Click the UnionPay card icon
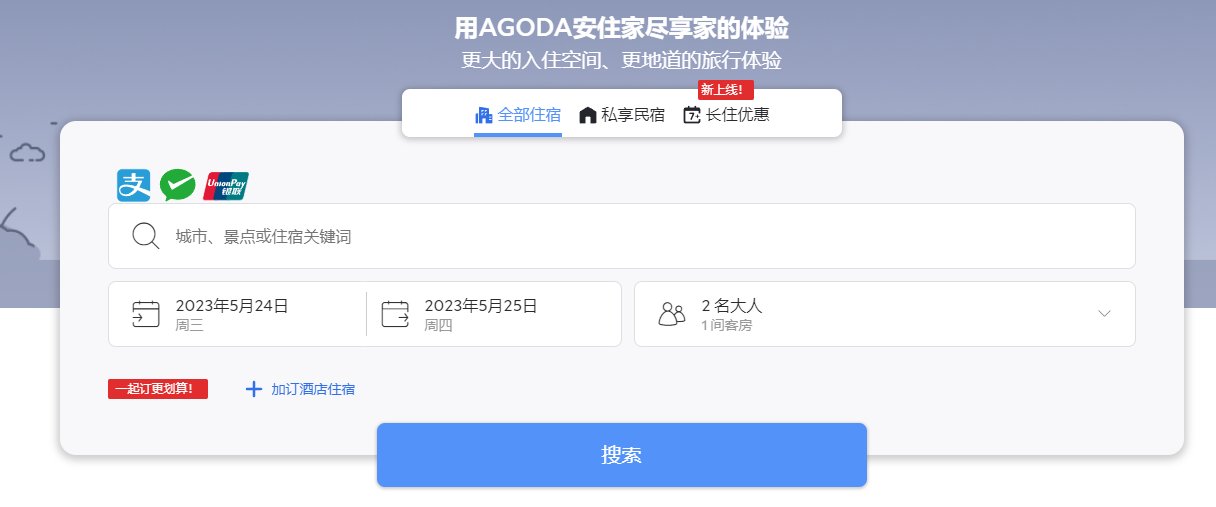 tap(226, 186)
